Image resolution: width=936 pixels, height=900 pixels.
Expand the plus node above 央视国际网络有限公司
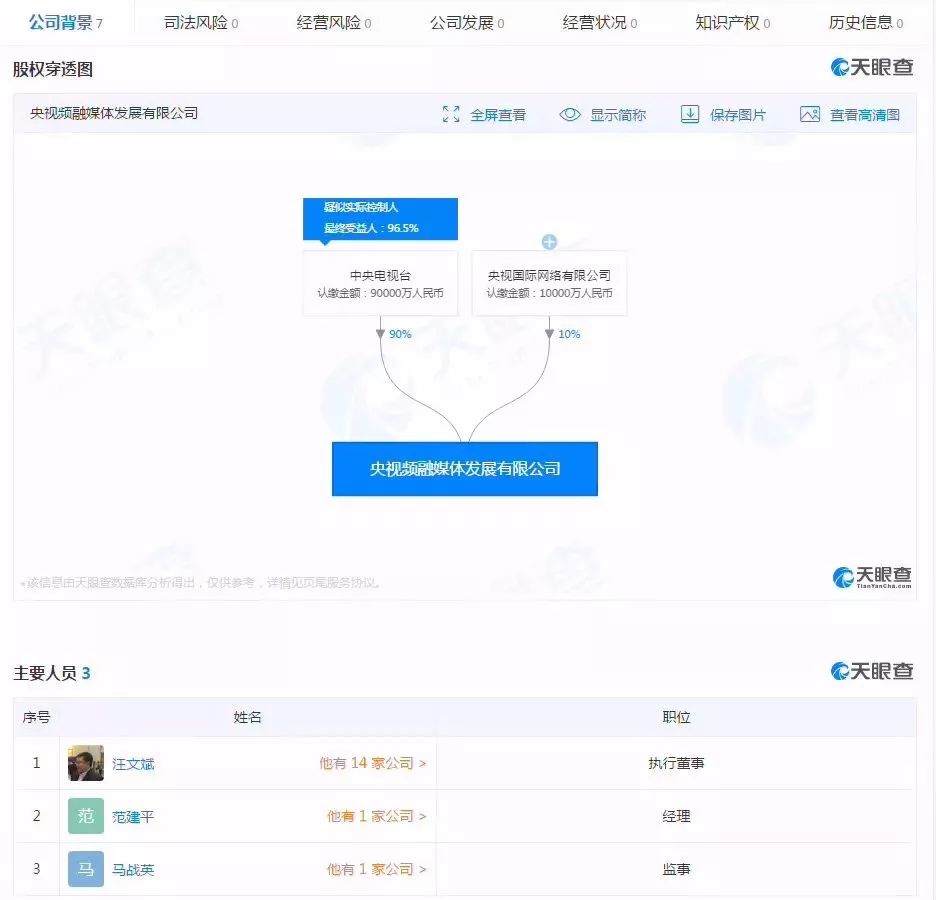click(549, 241)
